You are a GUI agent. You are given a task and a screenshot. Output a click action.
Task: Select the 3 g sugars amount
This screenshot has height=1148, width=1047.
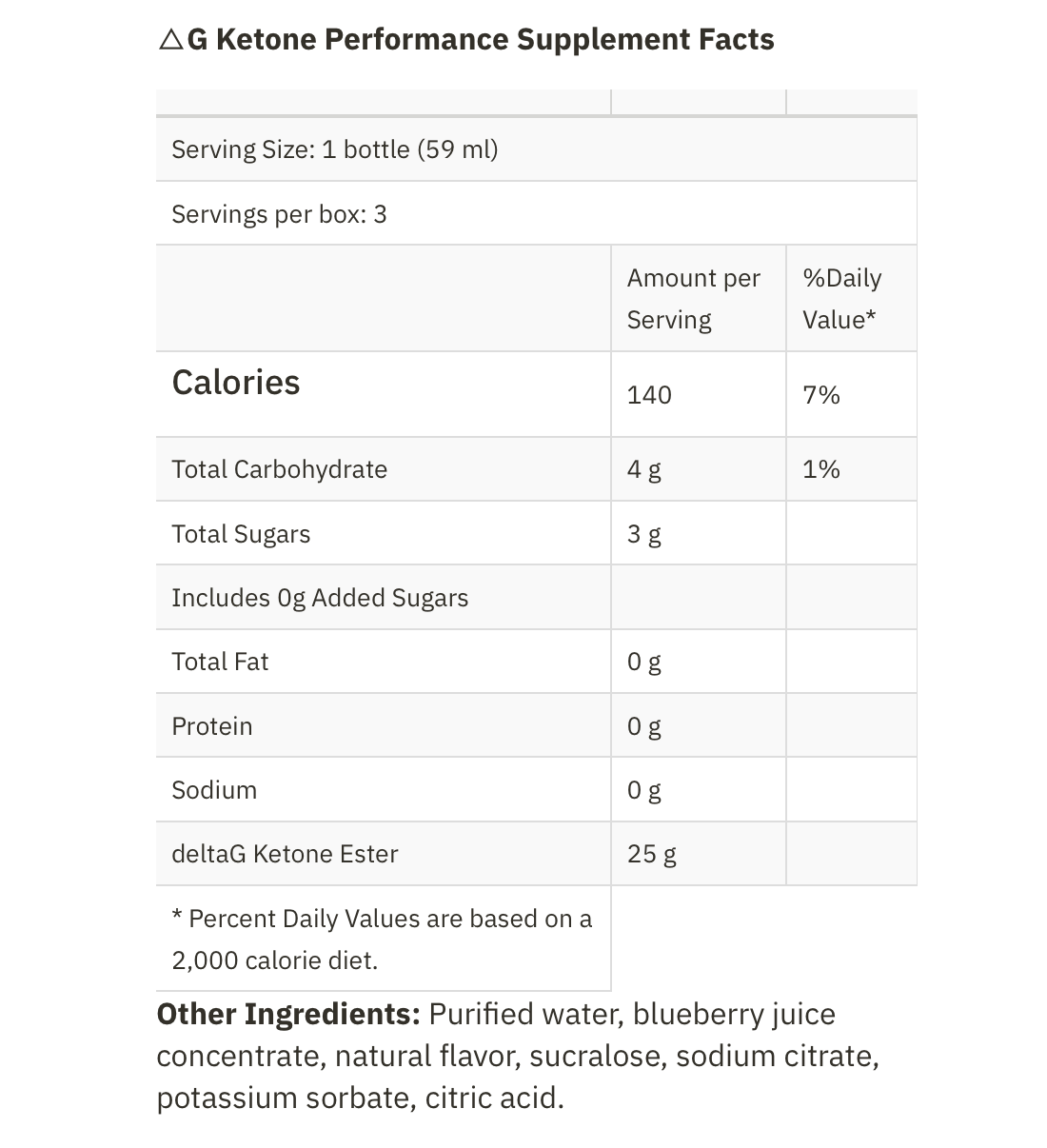[643, 534]
